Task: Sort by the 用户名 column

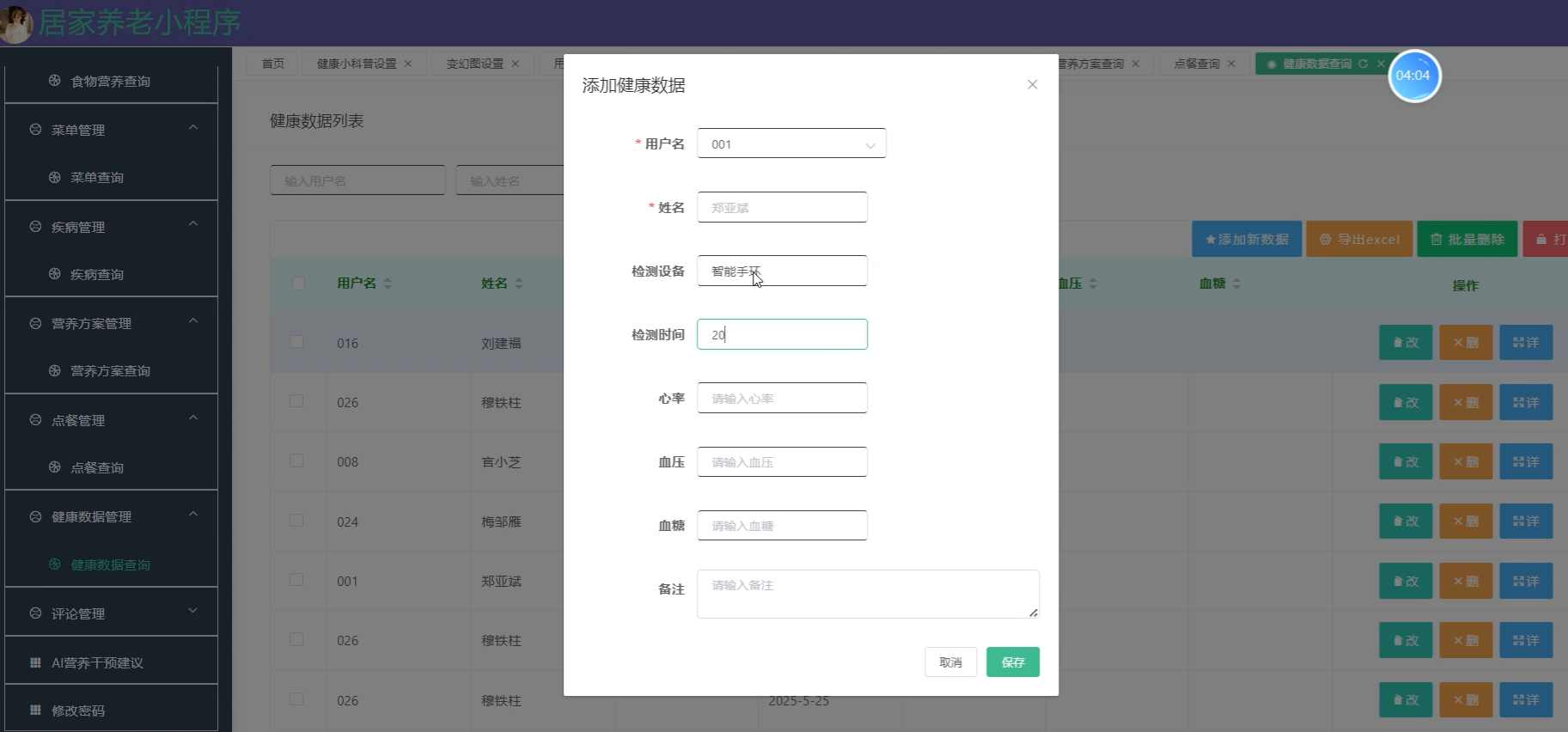Action: coord(387,284)
